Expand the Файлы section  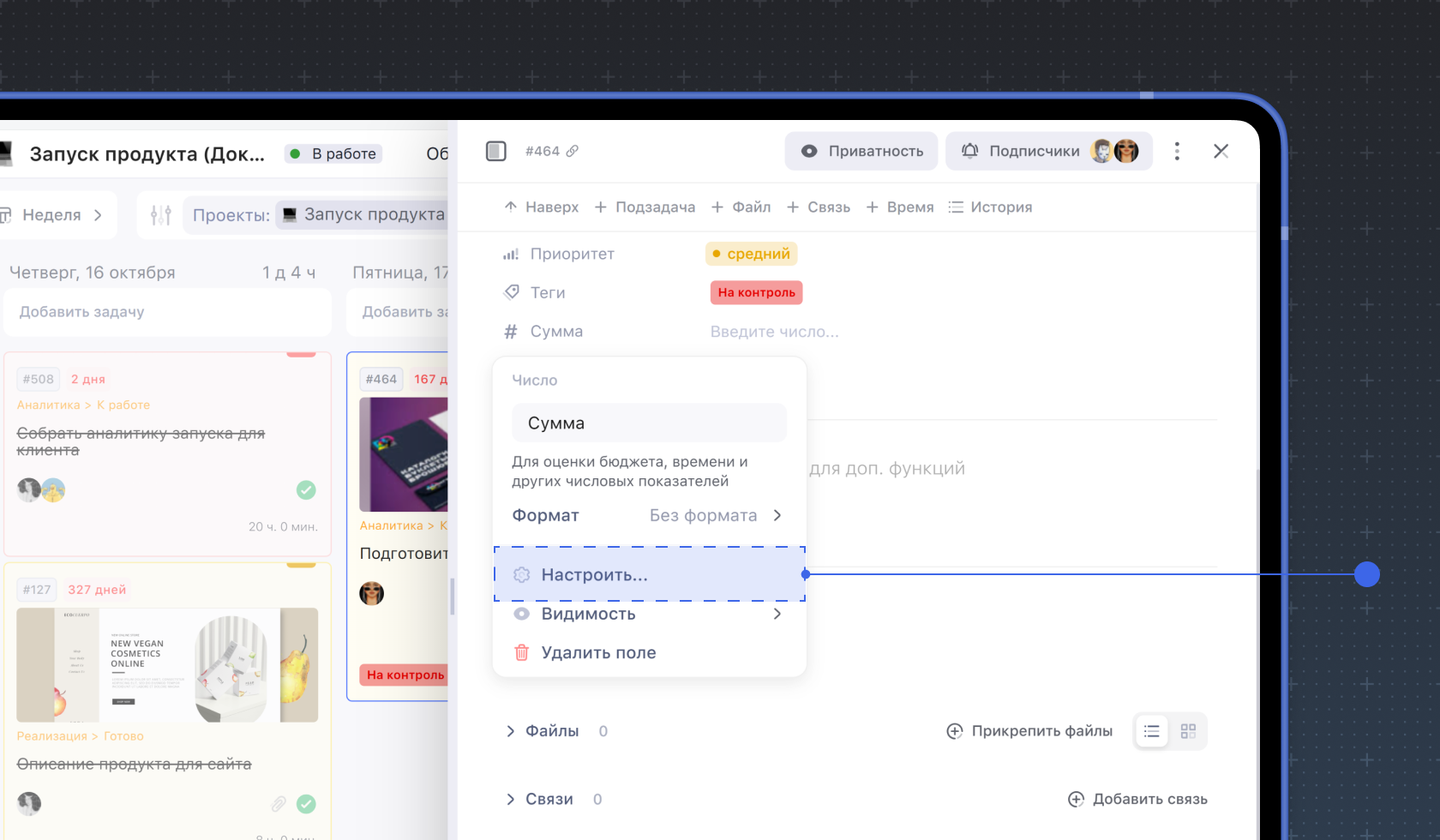coord(511,731)
